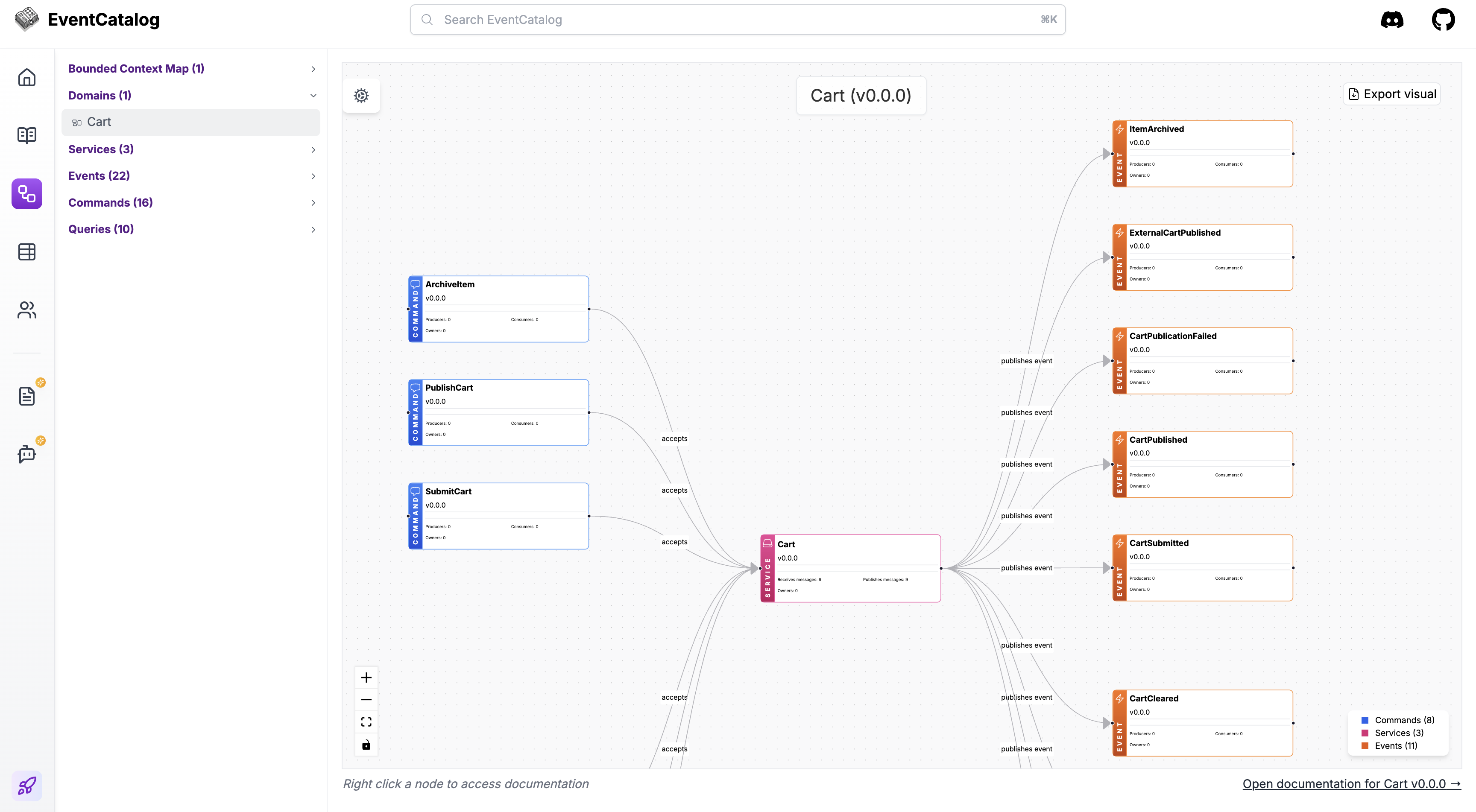The width and height of the screenshot is (1476, 812).
Task: Fit view using the frame icon
Action: tap(366, 722)
